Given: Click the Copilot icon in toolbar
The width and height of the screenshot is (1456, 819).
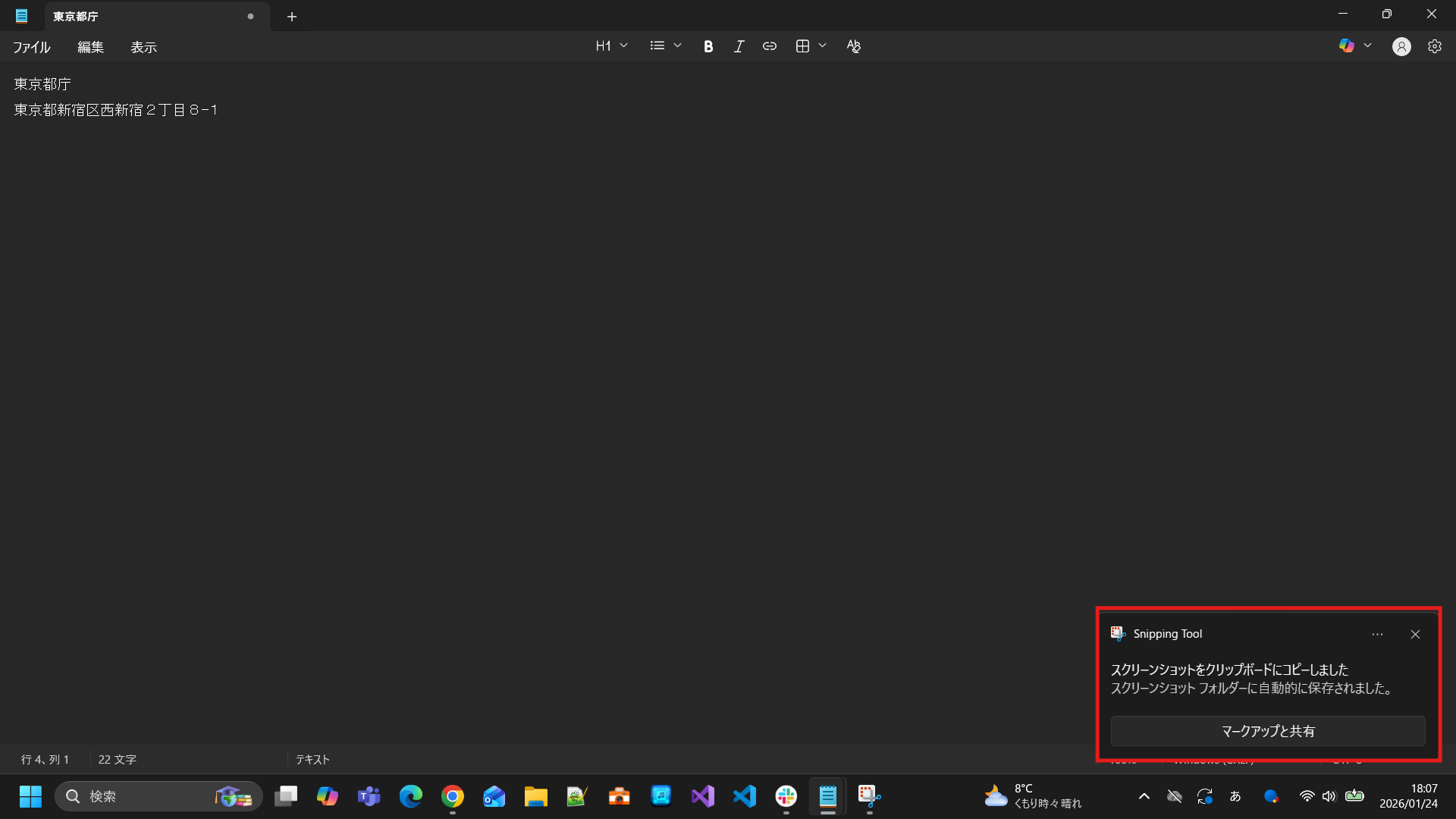Looking at the screenshot, I should click(1346, 46).
